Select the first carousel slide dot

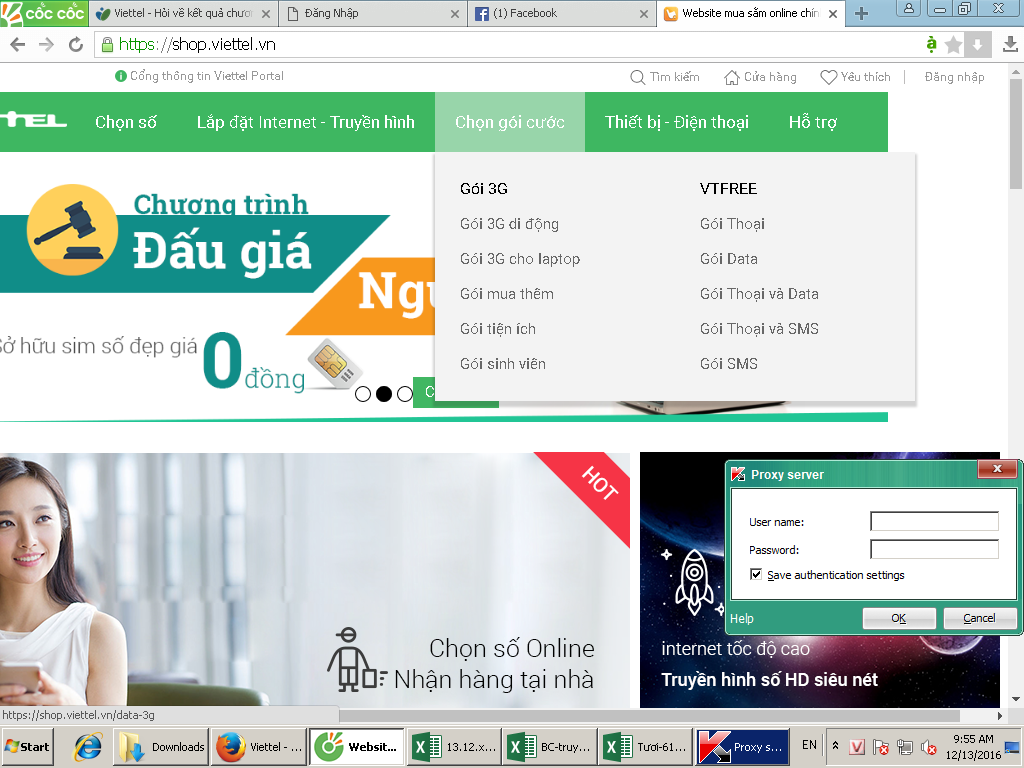click(x=363, y=394)
